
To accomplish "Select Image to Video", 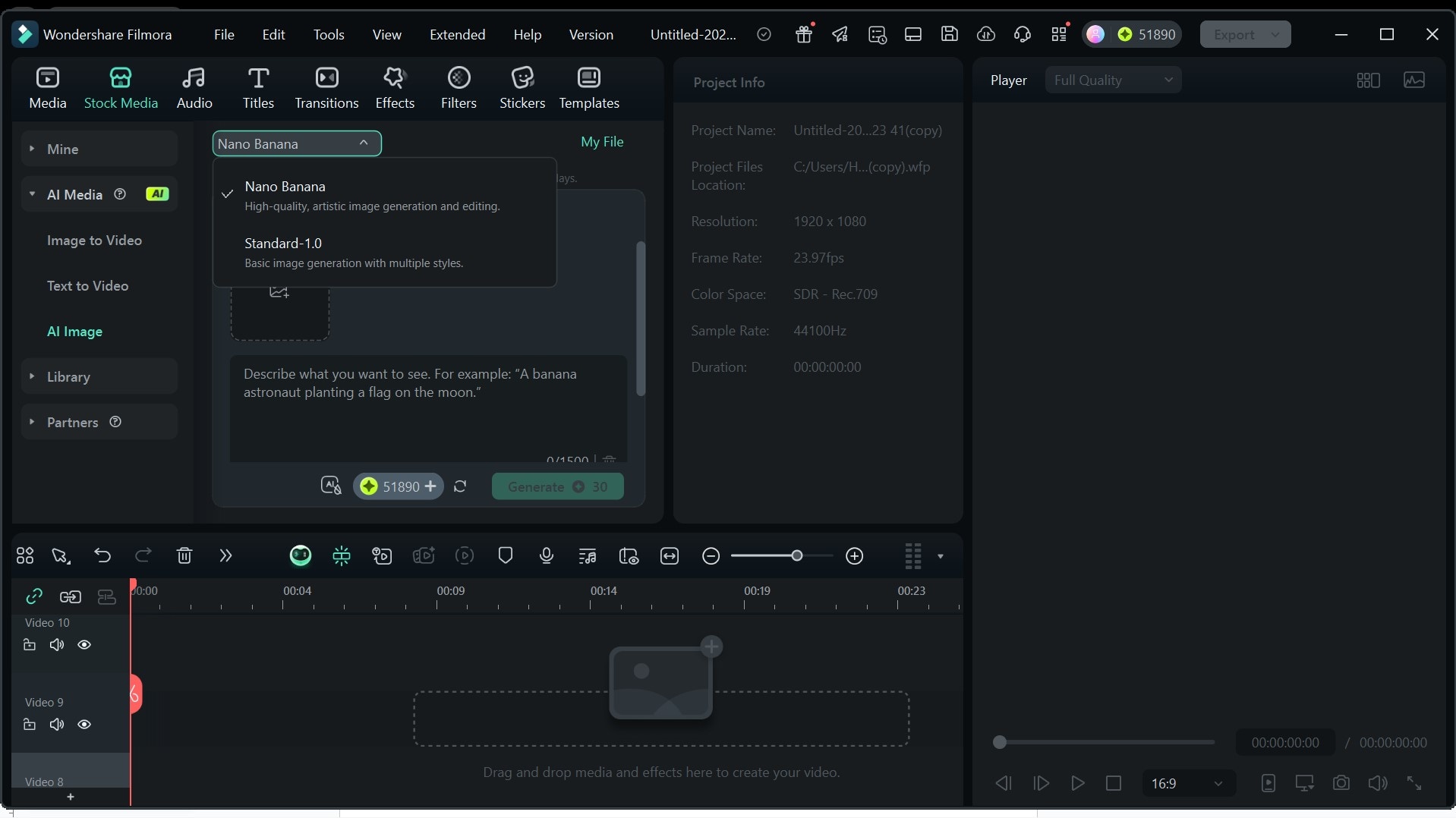I will (x=94, y=240).
